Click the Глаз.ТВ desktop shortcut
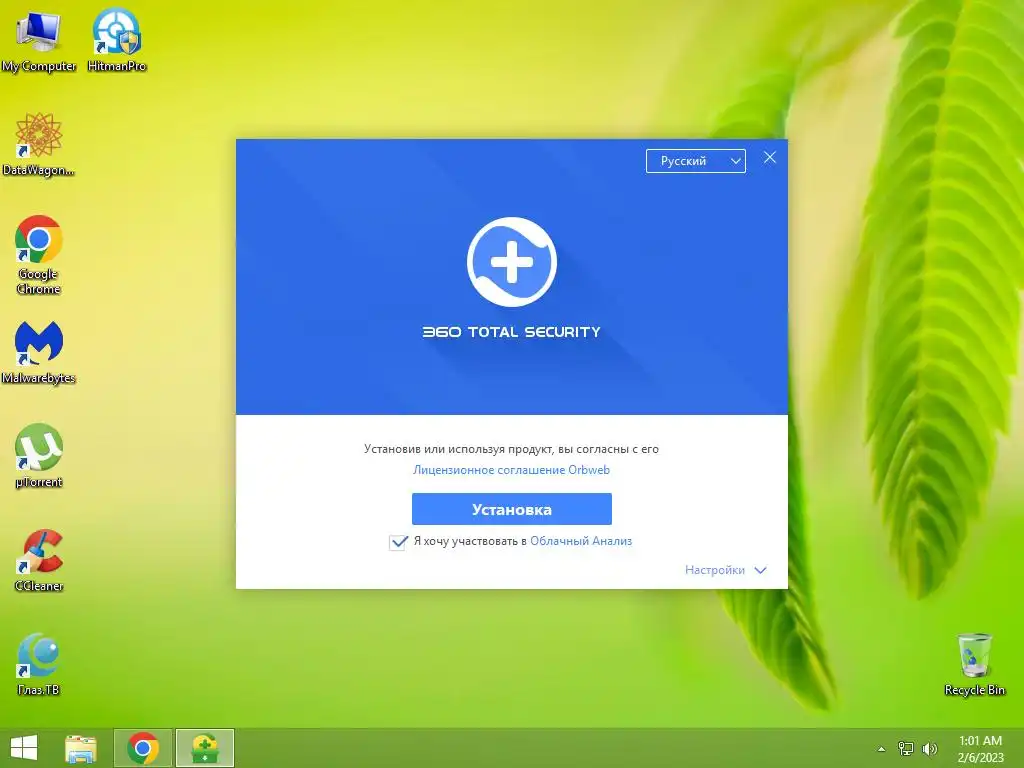Viewport: 1024px width, 768px height. [39, 664]
